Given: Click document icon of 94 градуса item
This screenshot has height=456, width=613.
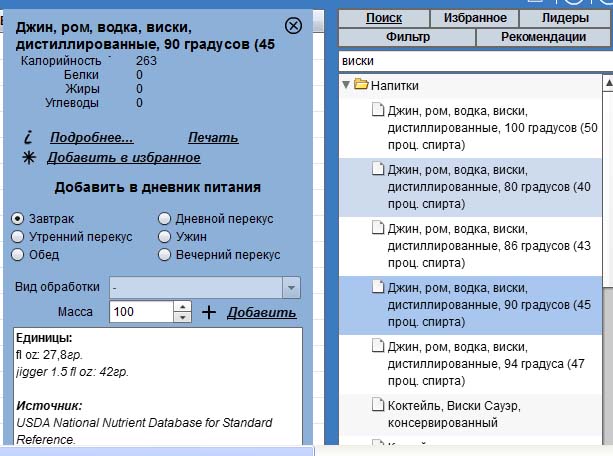Looking at the screenshot, I should point(378,346).
